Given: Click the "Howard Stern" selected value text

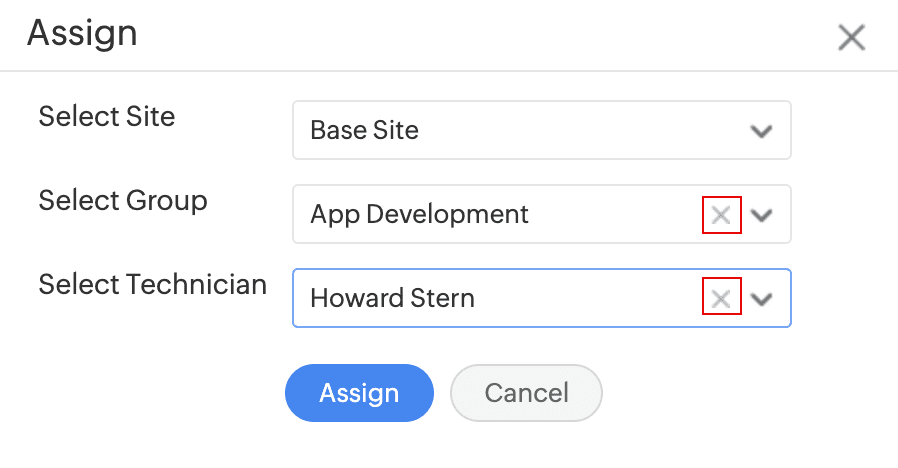Looking at the screenshot, I should (393, 298).
